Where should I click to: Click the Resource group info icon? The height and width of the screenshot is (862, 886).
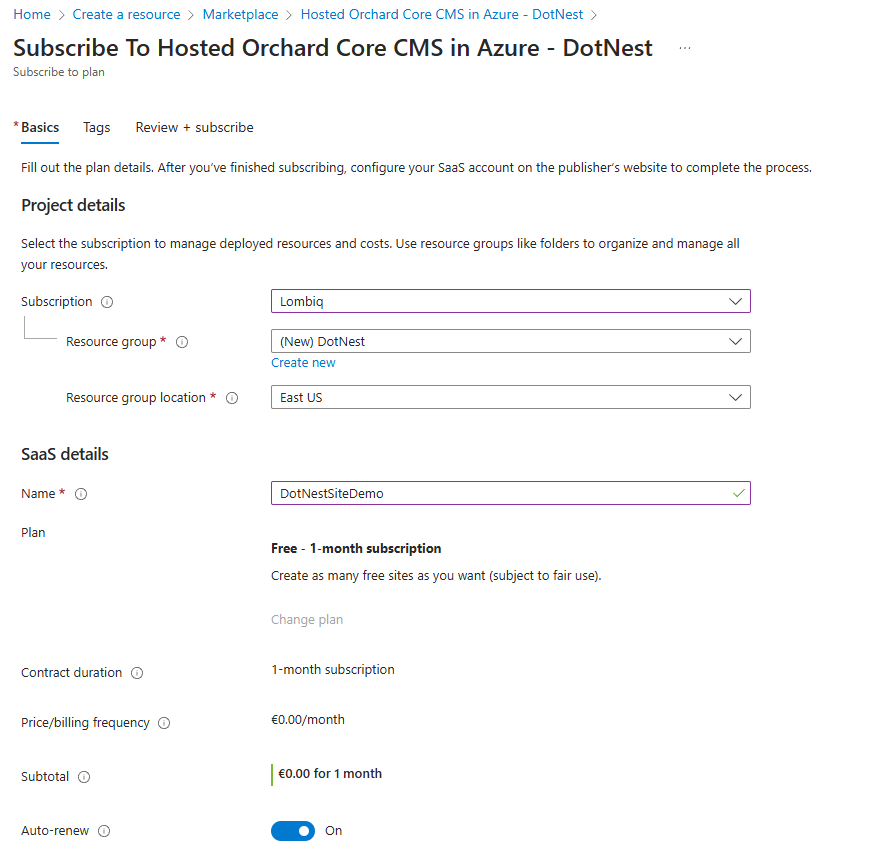pos(182,342)
